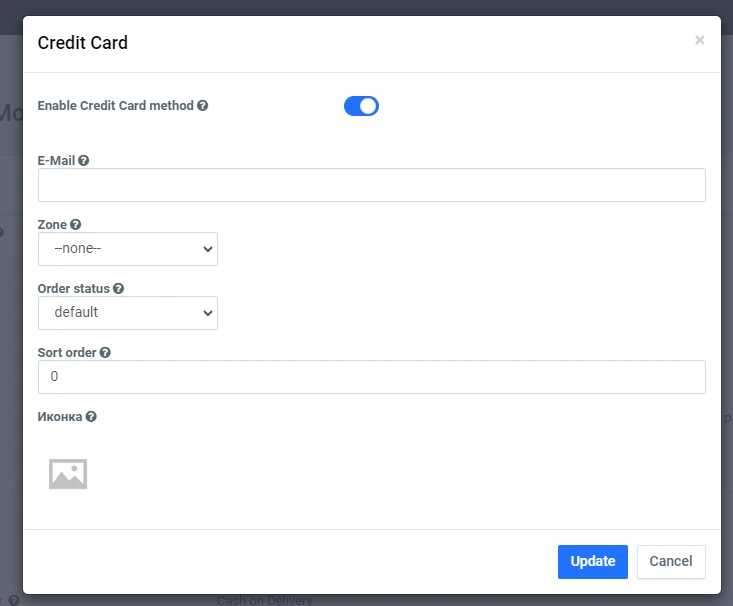Close the Credit Card dialog with X

pyautogui.click(x=699, y=40)
